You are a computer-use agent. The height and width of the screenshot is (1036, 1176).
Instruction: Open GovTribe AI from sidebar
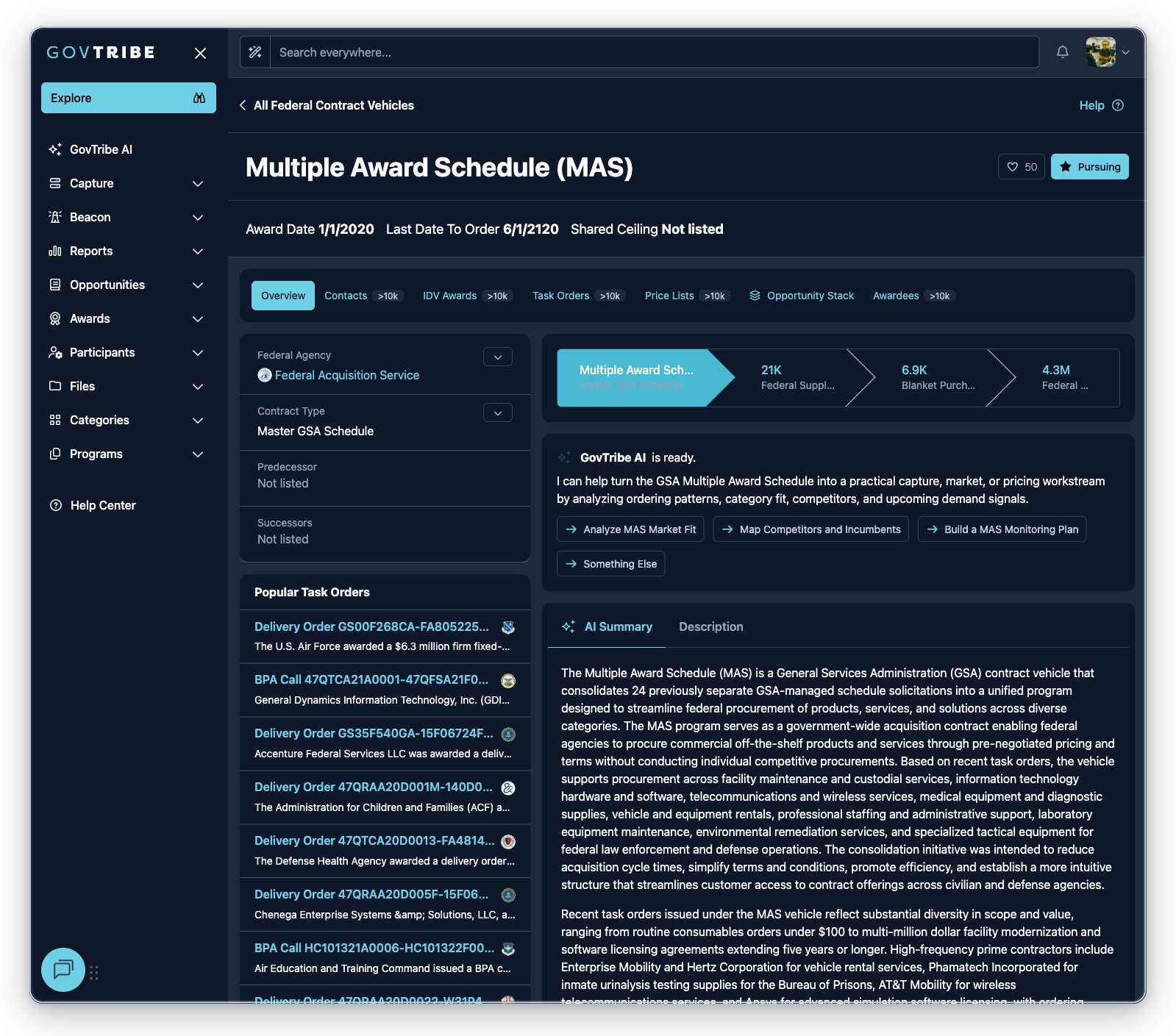[x=101, y=149]
